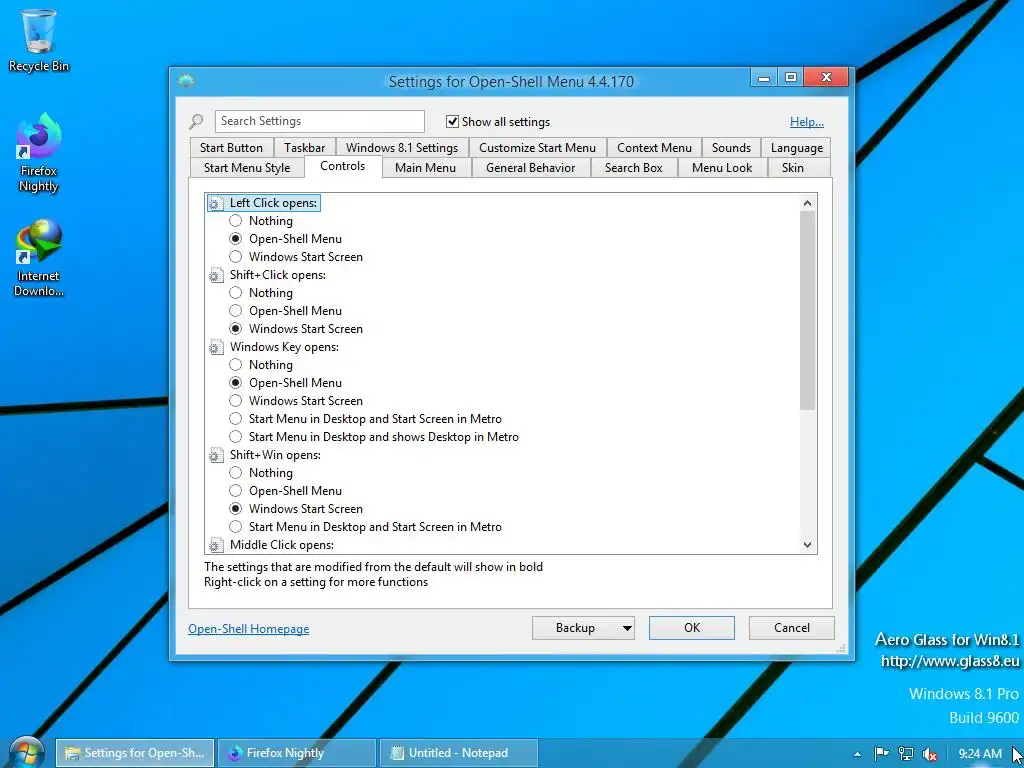The image size is (1024, 768).
Task: Switch to Untitled - Notepad taskbar button
Action: pyautogui.click(x=458, y=753)
